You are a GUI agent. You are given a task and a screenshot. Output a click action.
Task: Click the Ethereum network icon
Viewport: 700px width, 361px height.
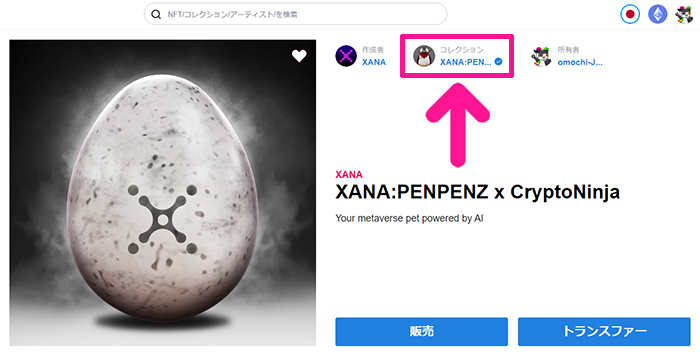tap(657, 14)
